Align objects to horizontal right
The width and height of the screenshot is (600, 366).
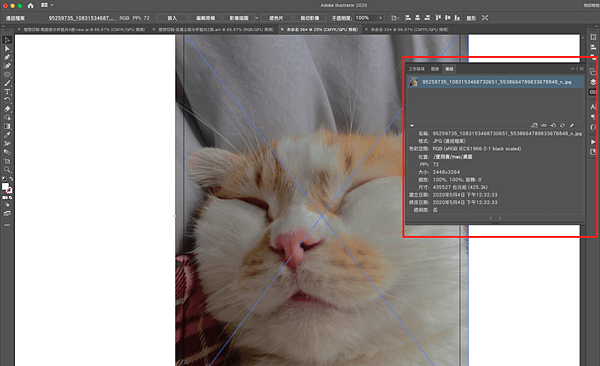coord(427,18)
